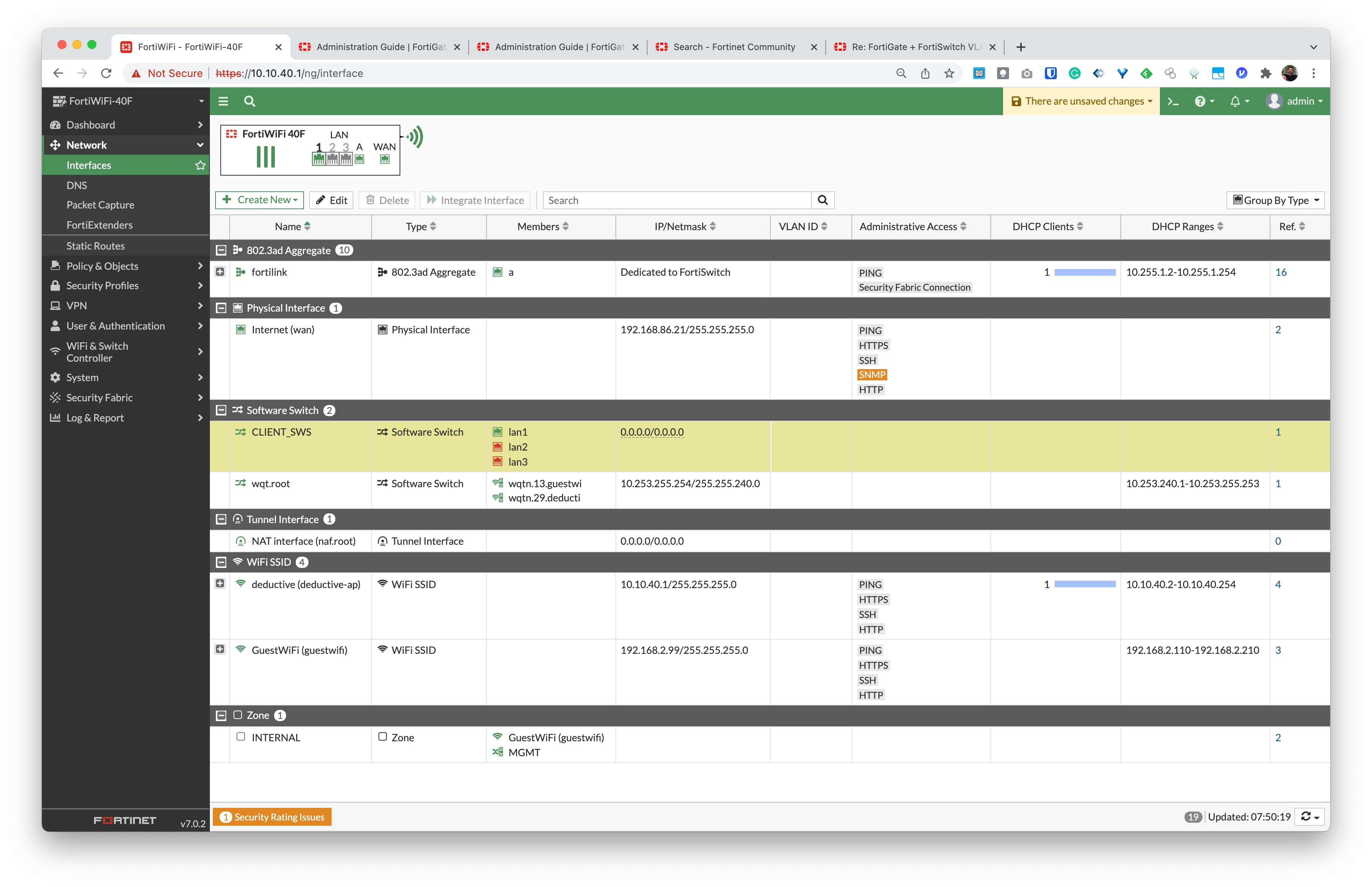The height and width of the screenshot is (887, 1372).
Task: Open the Dashboard menu
Action: pyautogui.click(x=125, y=124)
